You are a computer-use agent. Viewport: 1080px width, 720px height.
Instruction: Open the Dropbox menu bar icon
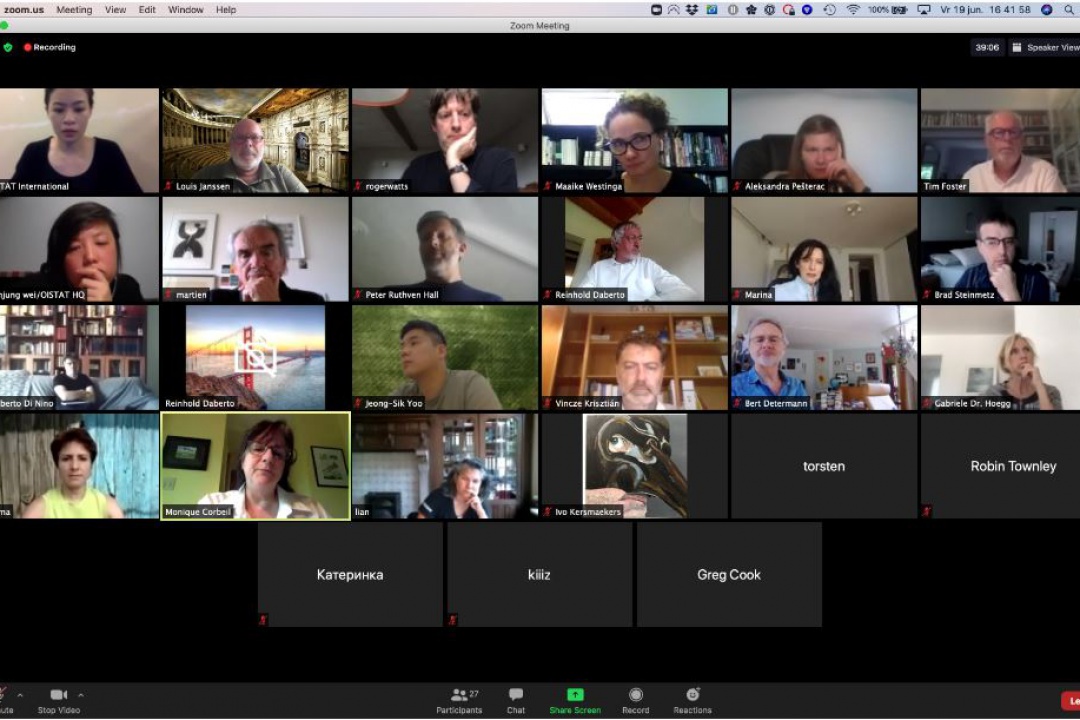(692, 10)
